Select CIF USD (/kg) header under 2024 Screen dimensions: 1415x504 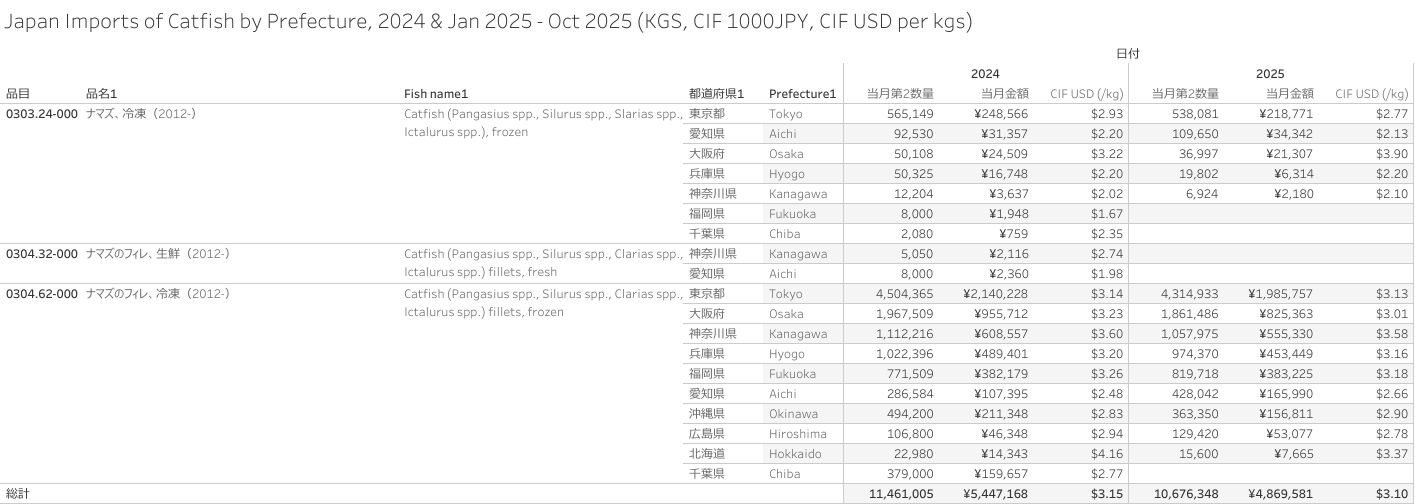[x=1087, y=94]
